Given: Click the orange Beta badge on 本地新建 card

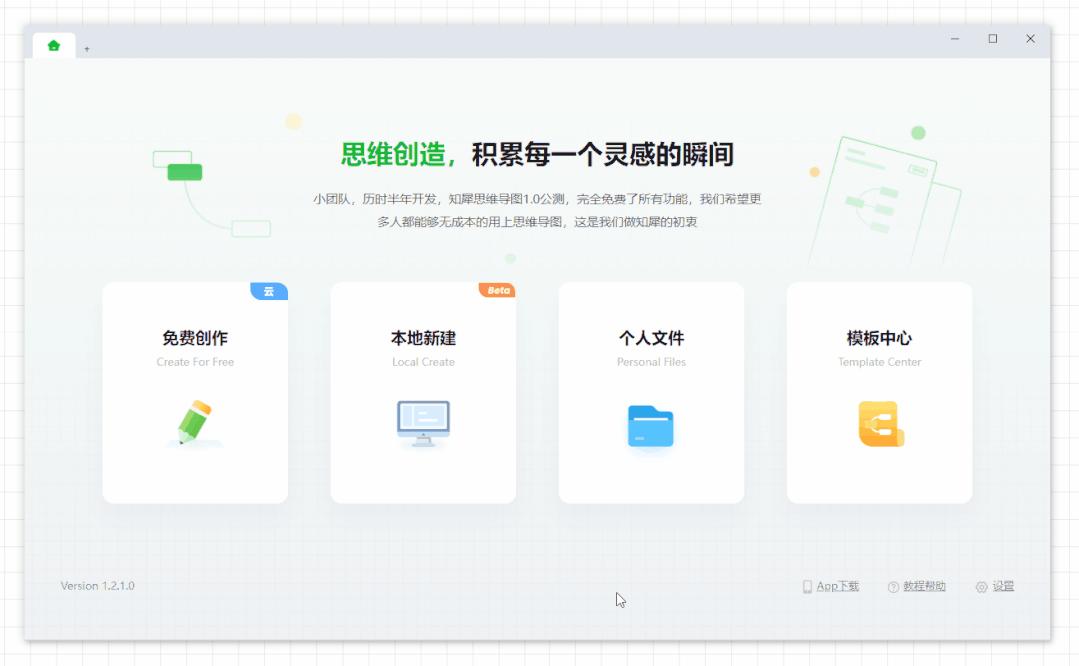Looking at the screenshot, I should click(x=496, y=289).
